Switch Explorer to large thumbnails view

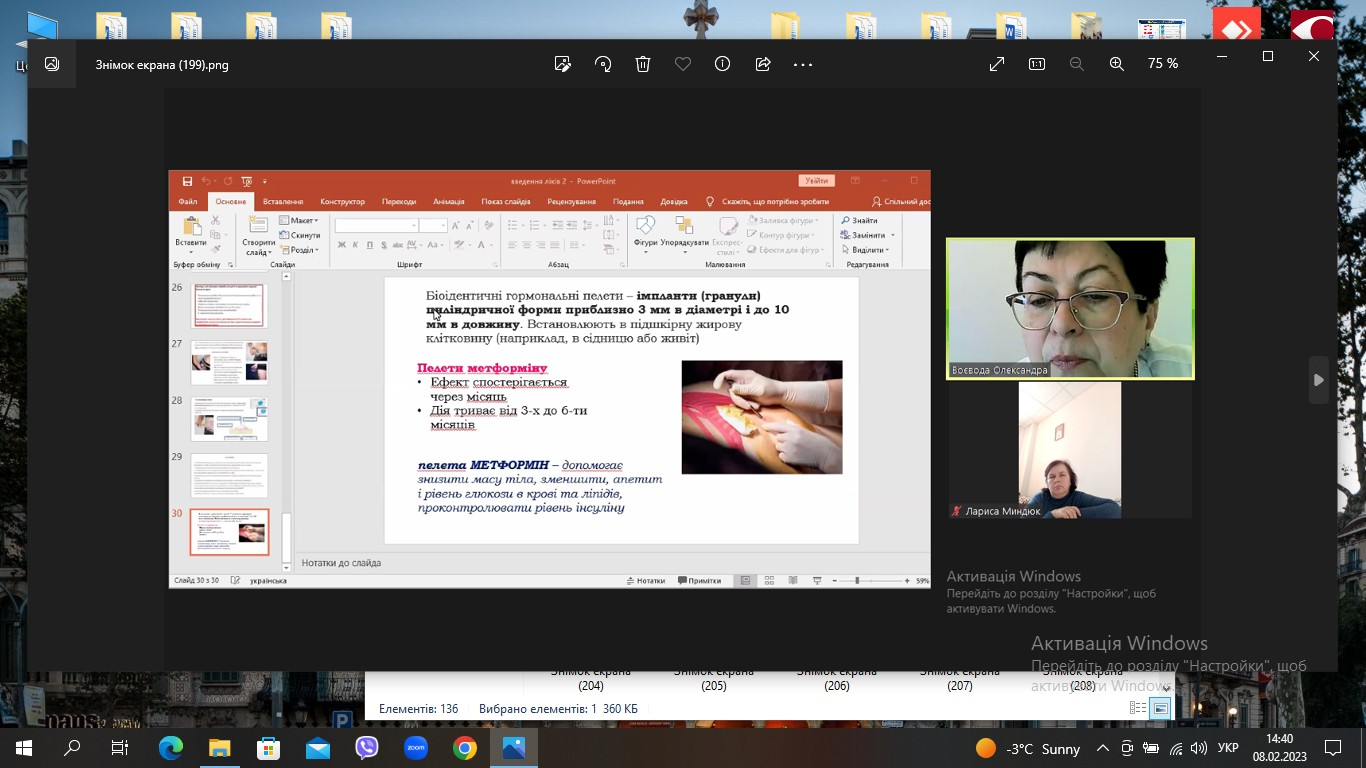[x=1160, y=708]
